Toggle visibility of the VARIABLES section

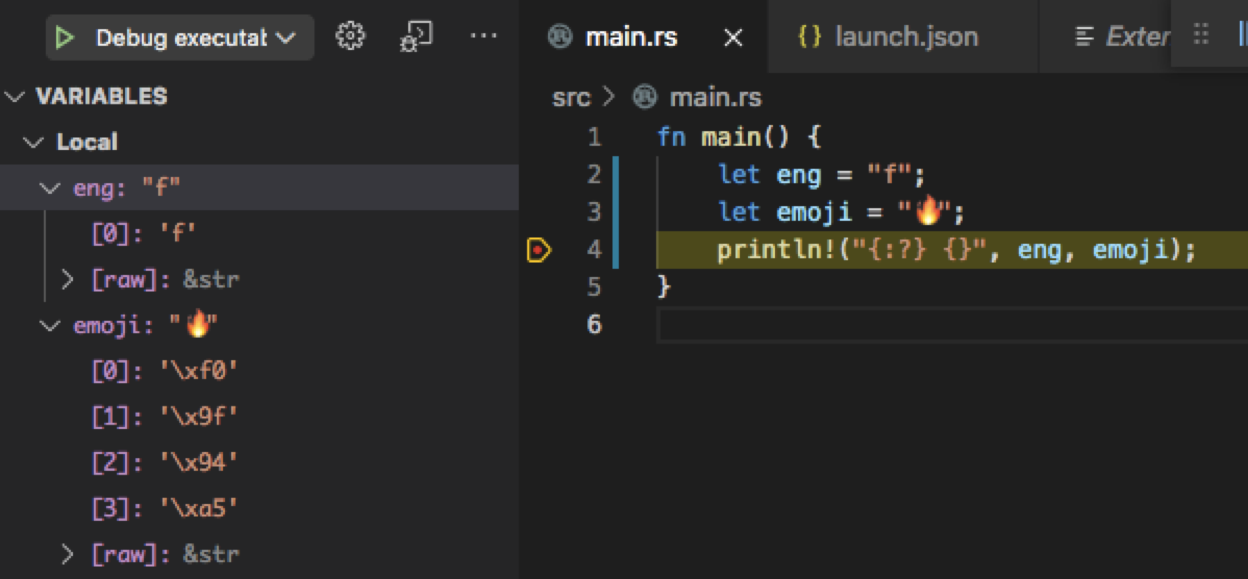click(14, 96)
